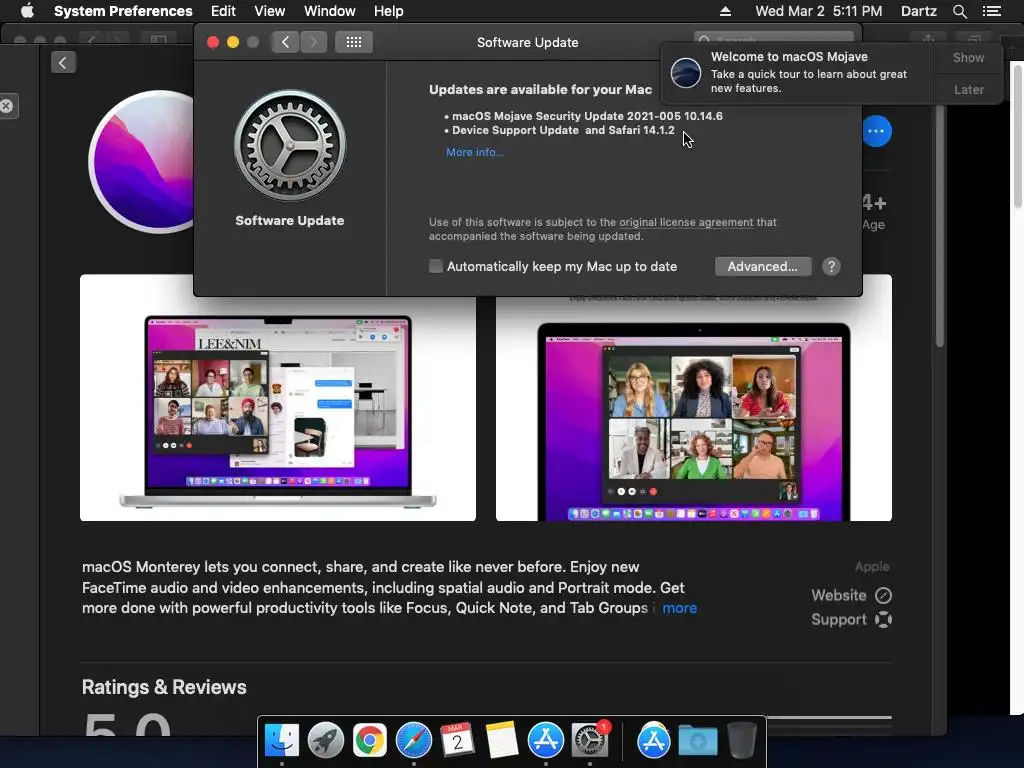
Task: Click the macOS Monterey app icon
Action: click(x=142, y=161)
